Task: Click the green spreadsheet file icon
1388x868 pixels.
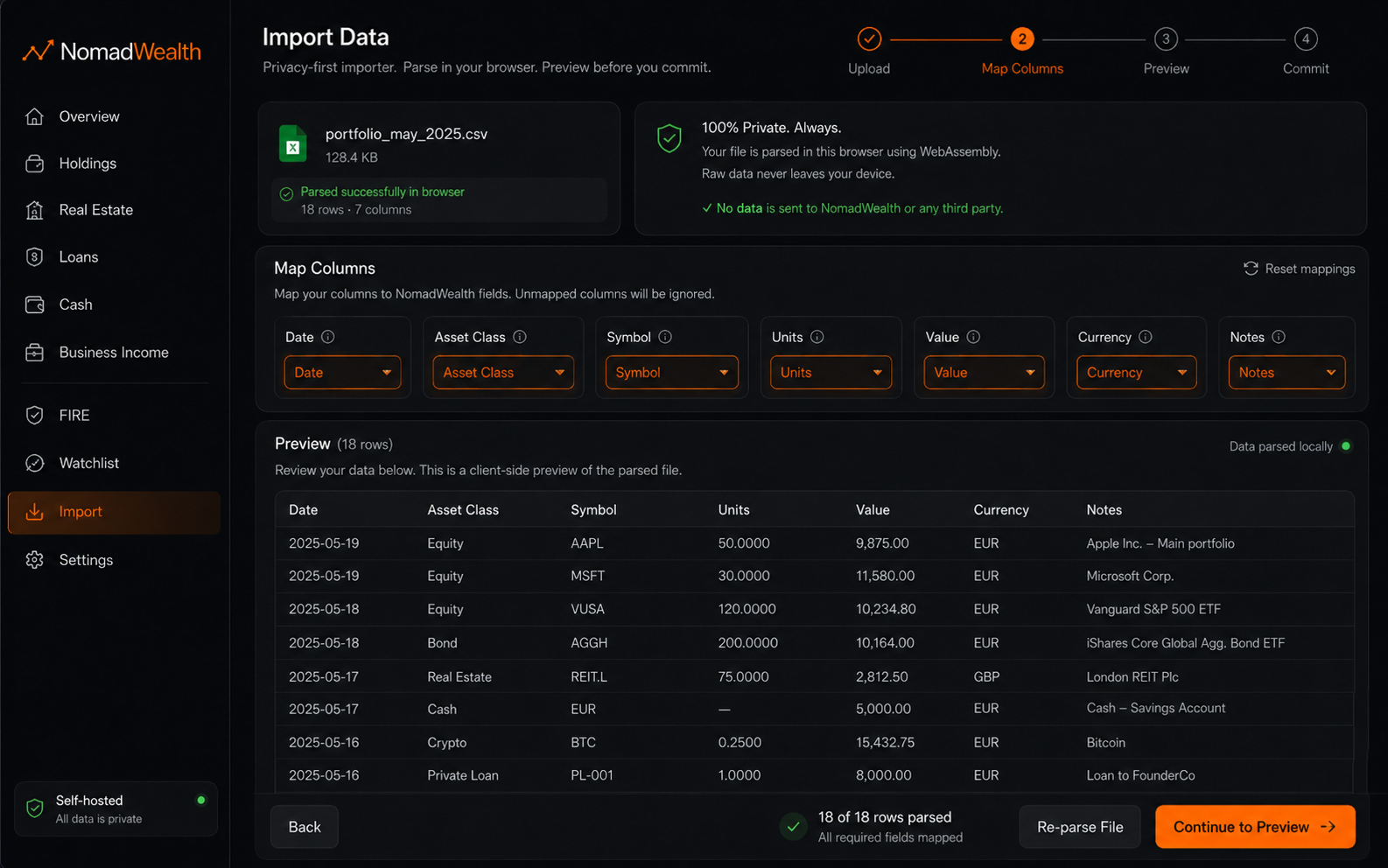Action: click(x=293, y=143)
